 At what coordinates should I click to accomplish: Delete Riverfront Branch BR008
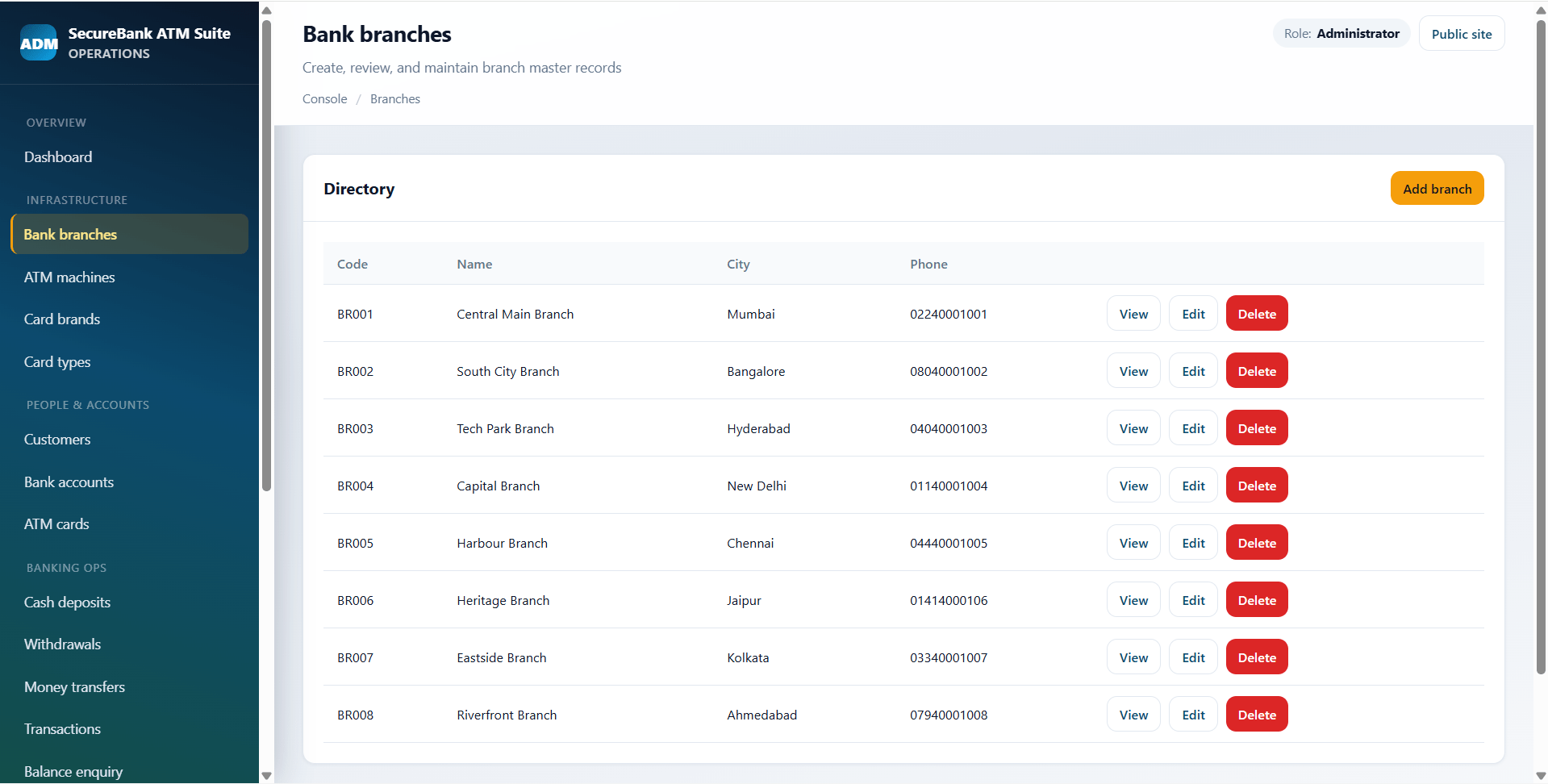click(1257, 715)
